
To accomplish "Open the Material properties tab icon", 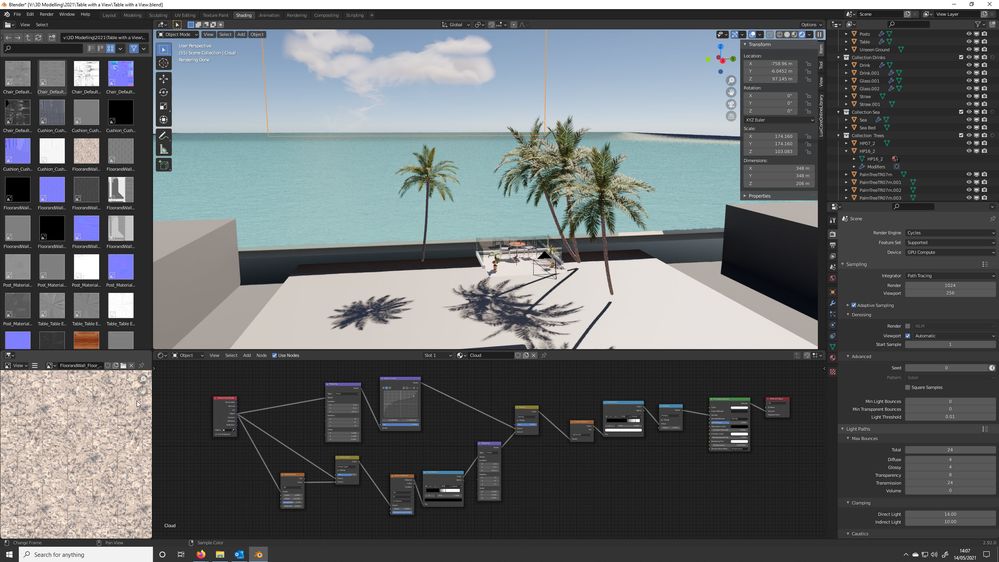I will click(x=833, y=358).
